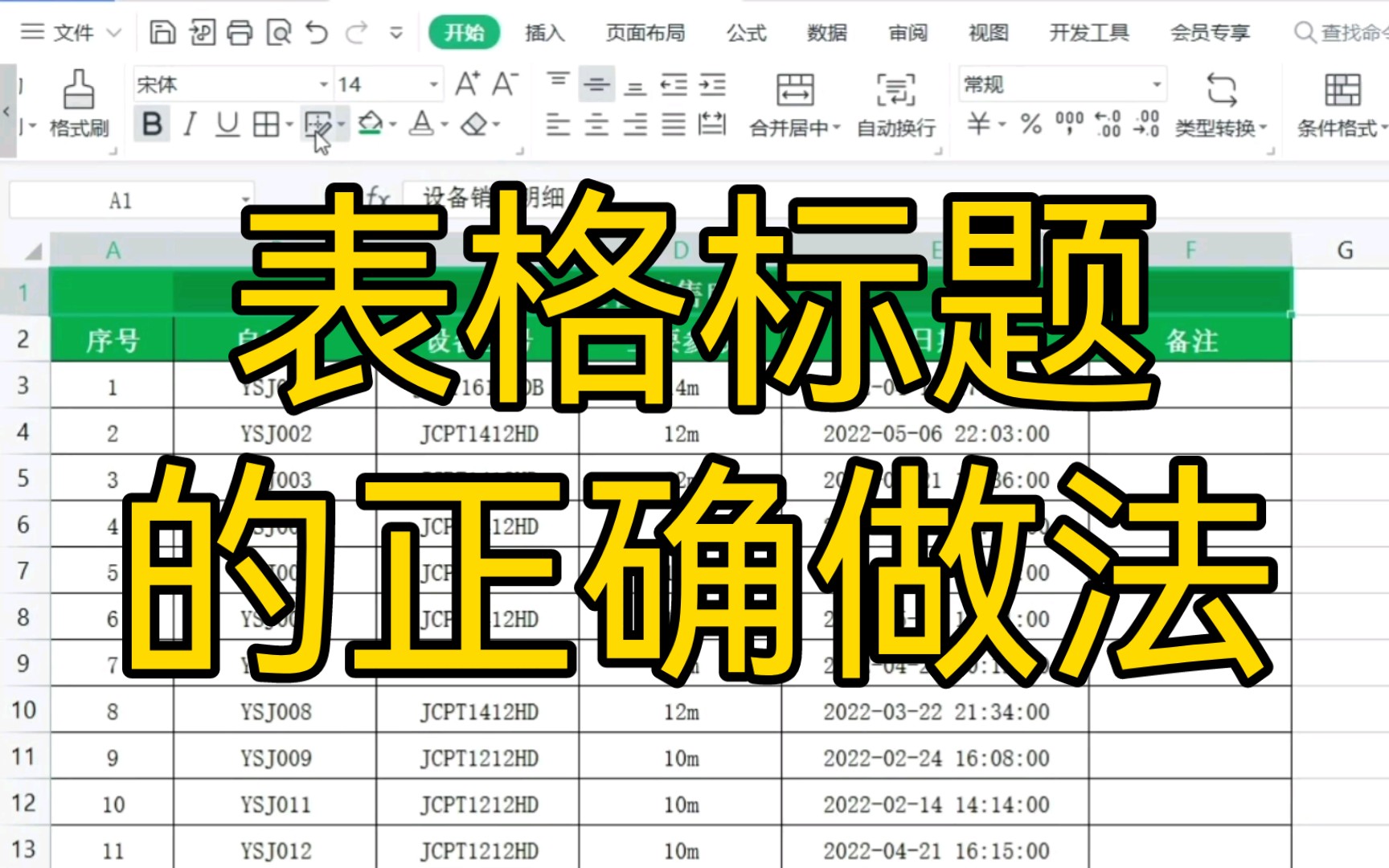Toggle center horizontal alignment
The height and width of the screenshot is (868, 1389).
(x=596, y=125)
